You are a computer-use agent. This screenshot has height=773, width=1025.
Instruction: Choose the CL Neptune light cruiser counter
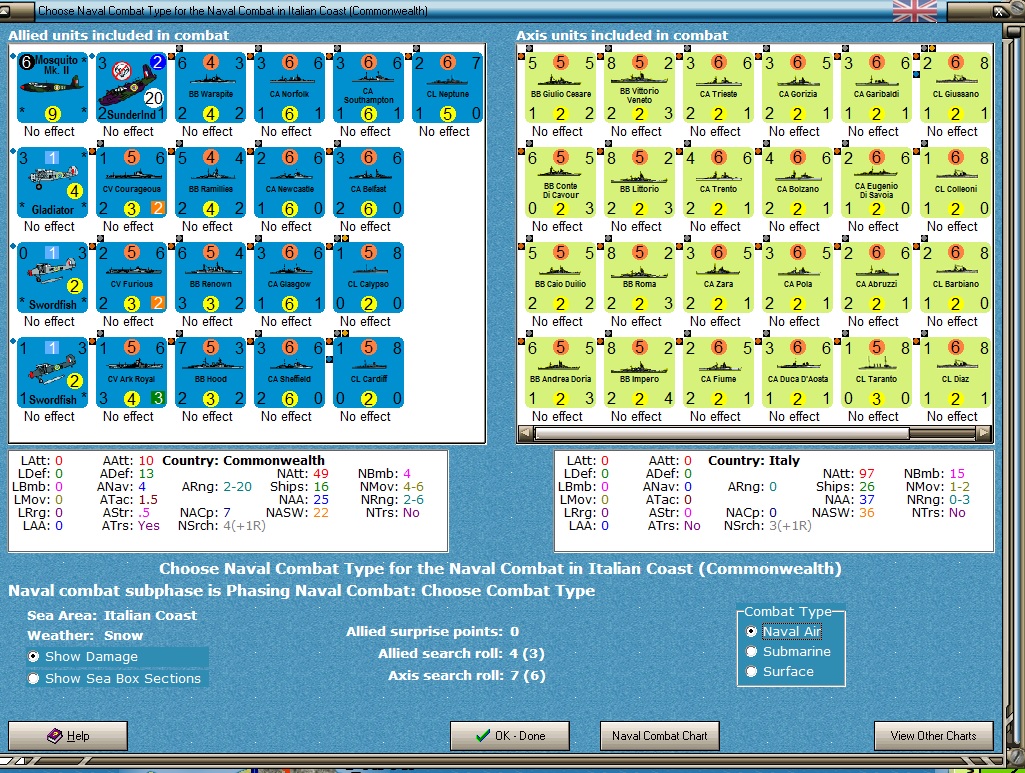(x=448, y=88)
